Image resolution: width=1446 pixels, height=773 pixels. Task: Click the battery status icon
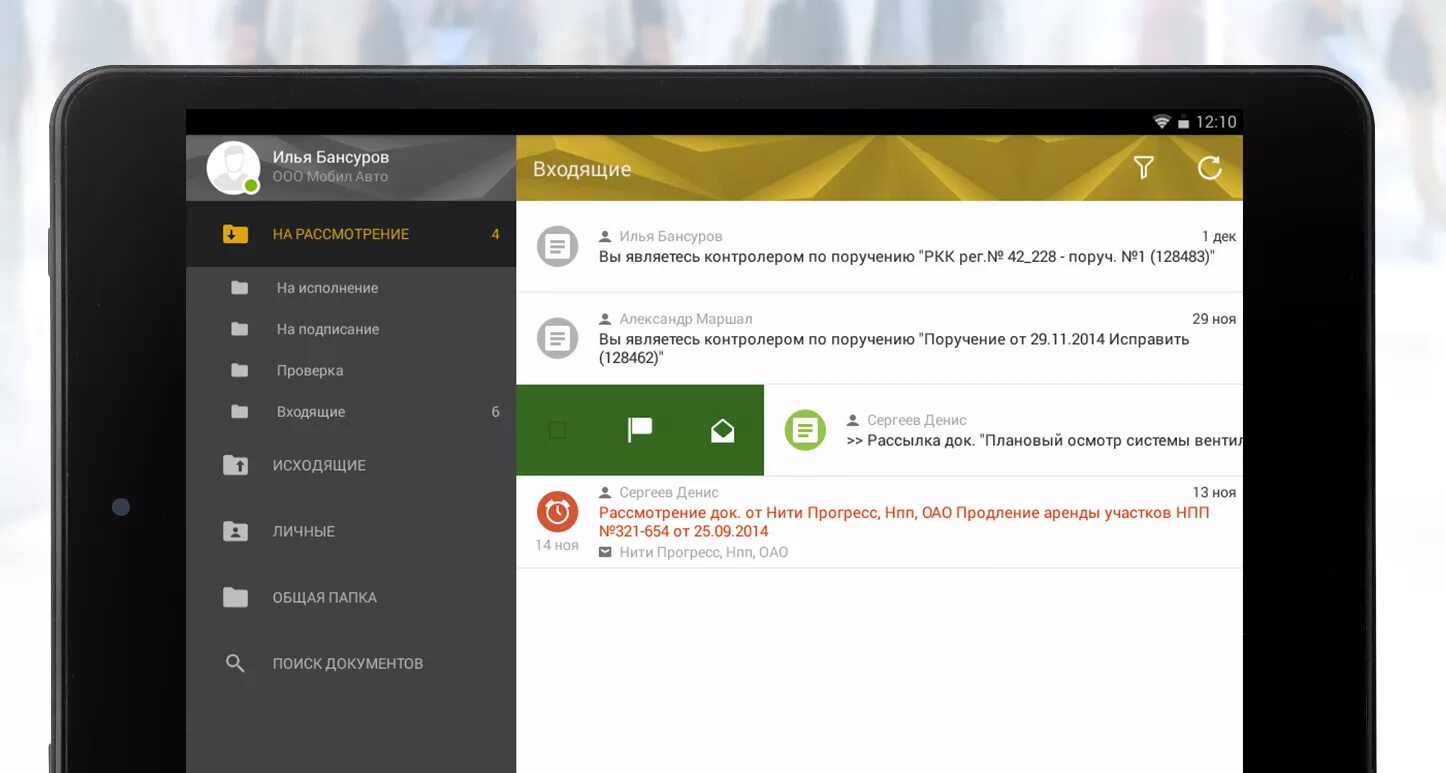tap(1183, 122)
